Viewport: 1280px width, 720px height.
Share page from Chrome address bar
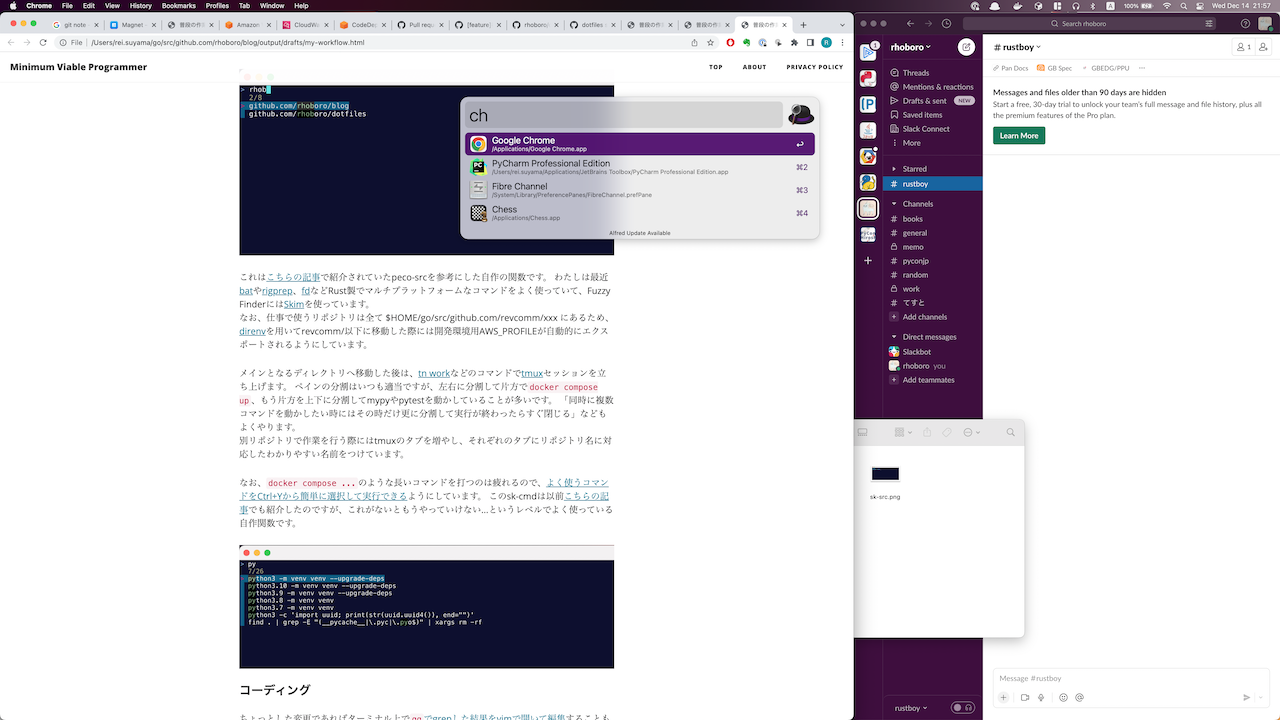(x=695, y=42)
